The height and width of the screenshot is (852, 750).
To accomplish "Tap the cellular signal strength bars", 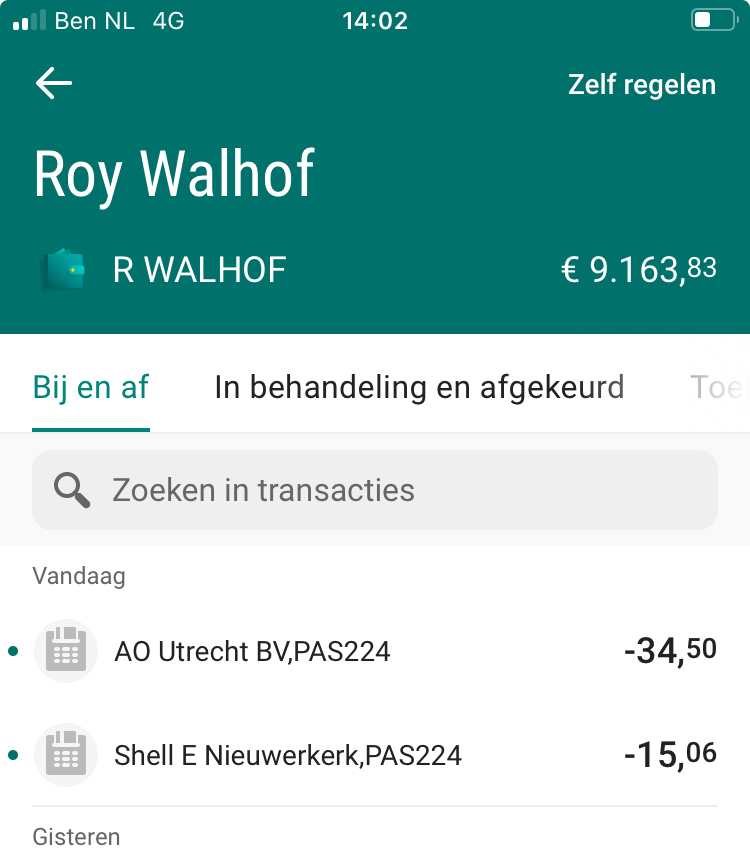I will [x=29, y=20].
